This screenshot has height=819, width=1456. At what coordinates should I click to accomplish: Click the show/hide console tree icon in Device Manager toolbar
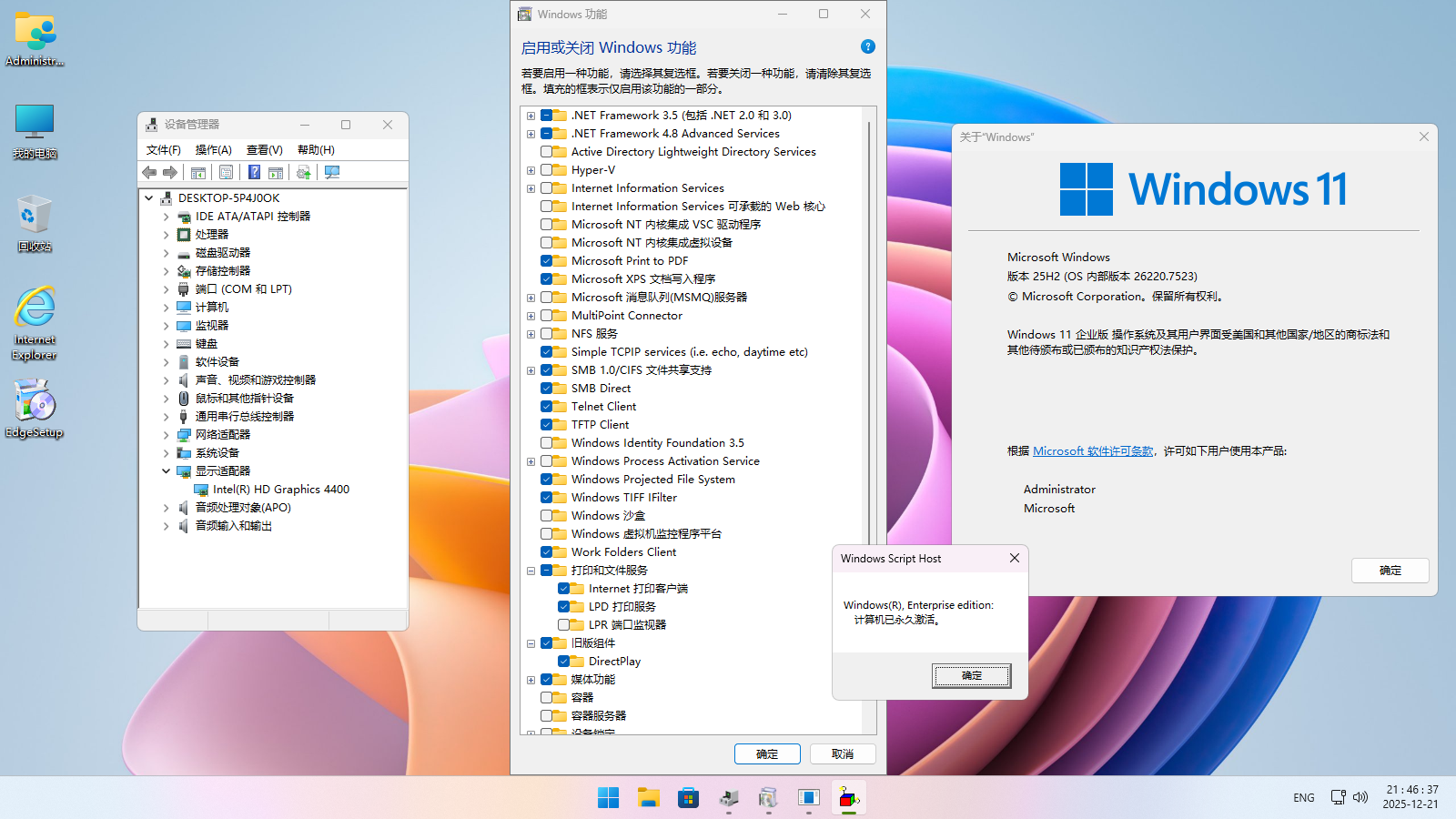(x=197, y=172)
